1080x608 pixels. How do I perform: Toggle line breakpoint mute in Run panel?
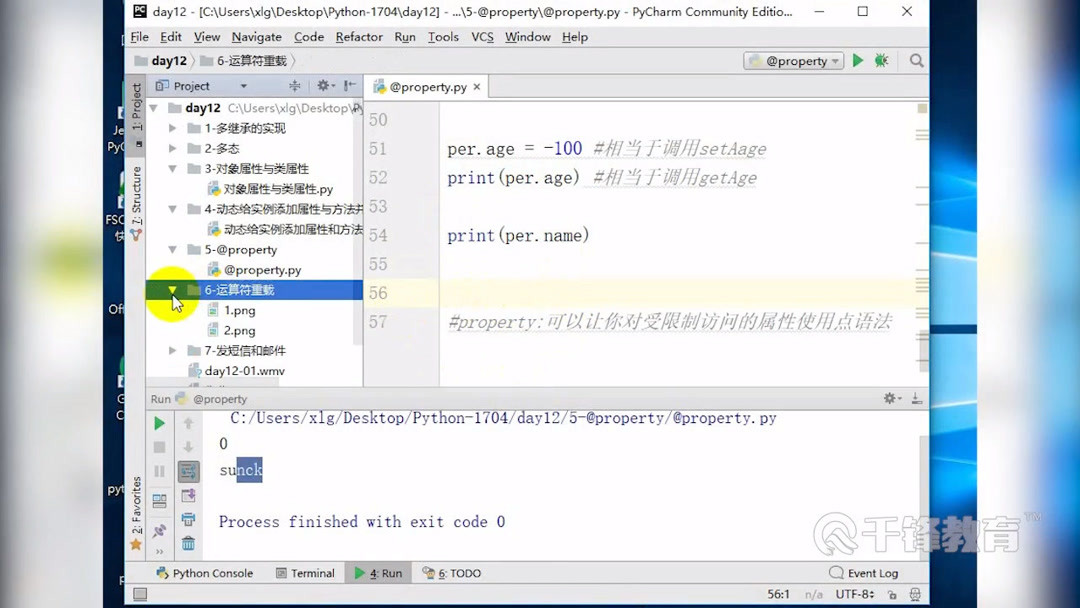point(159,496)
